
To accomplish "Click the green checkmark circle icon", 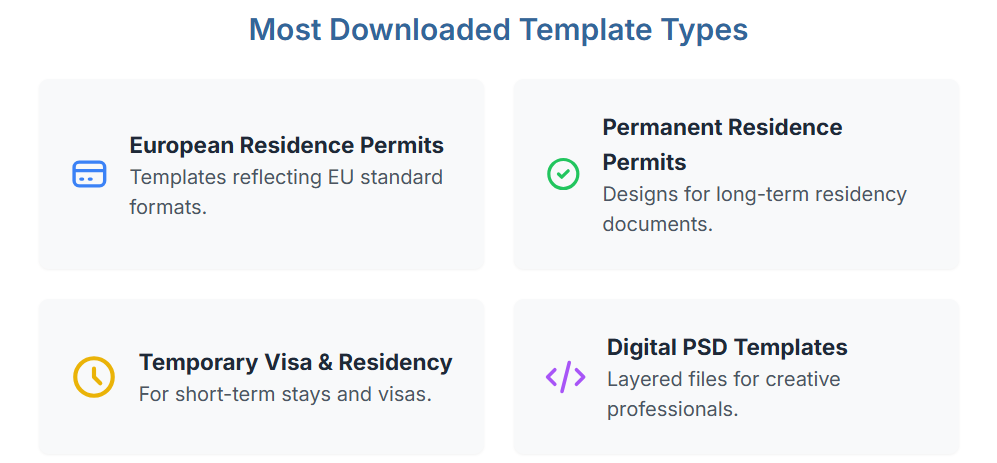I will pos(563,175).
